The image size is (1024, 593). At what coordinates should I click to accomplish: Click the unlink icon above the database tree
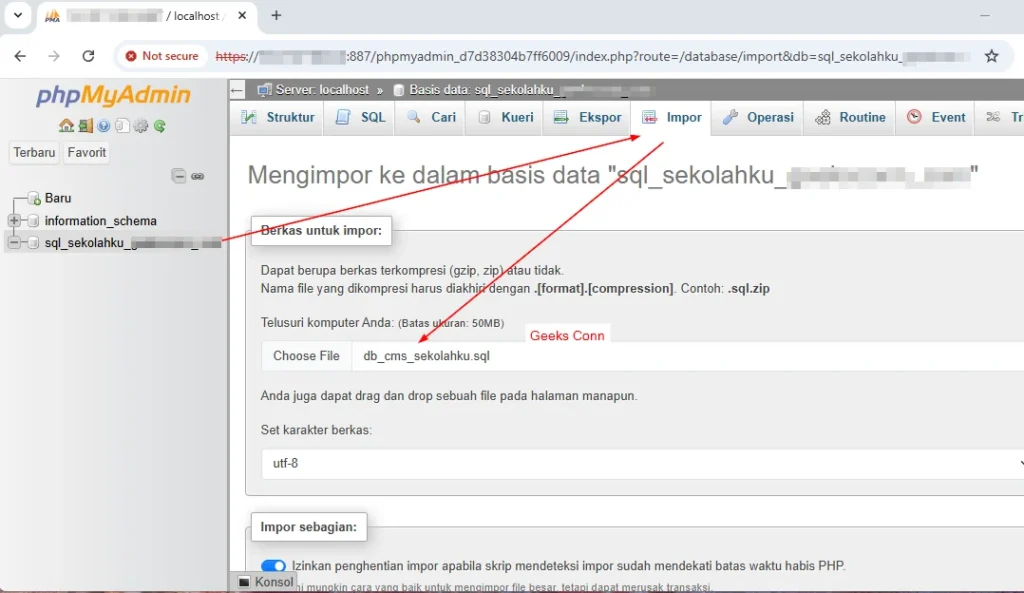pos(198,176)
